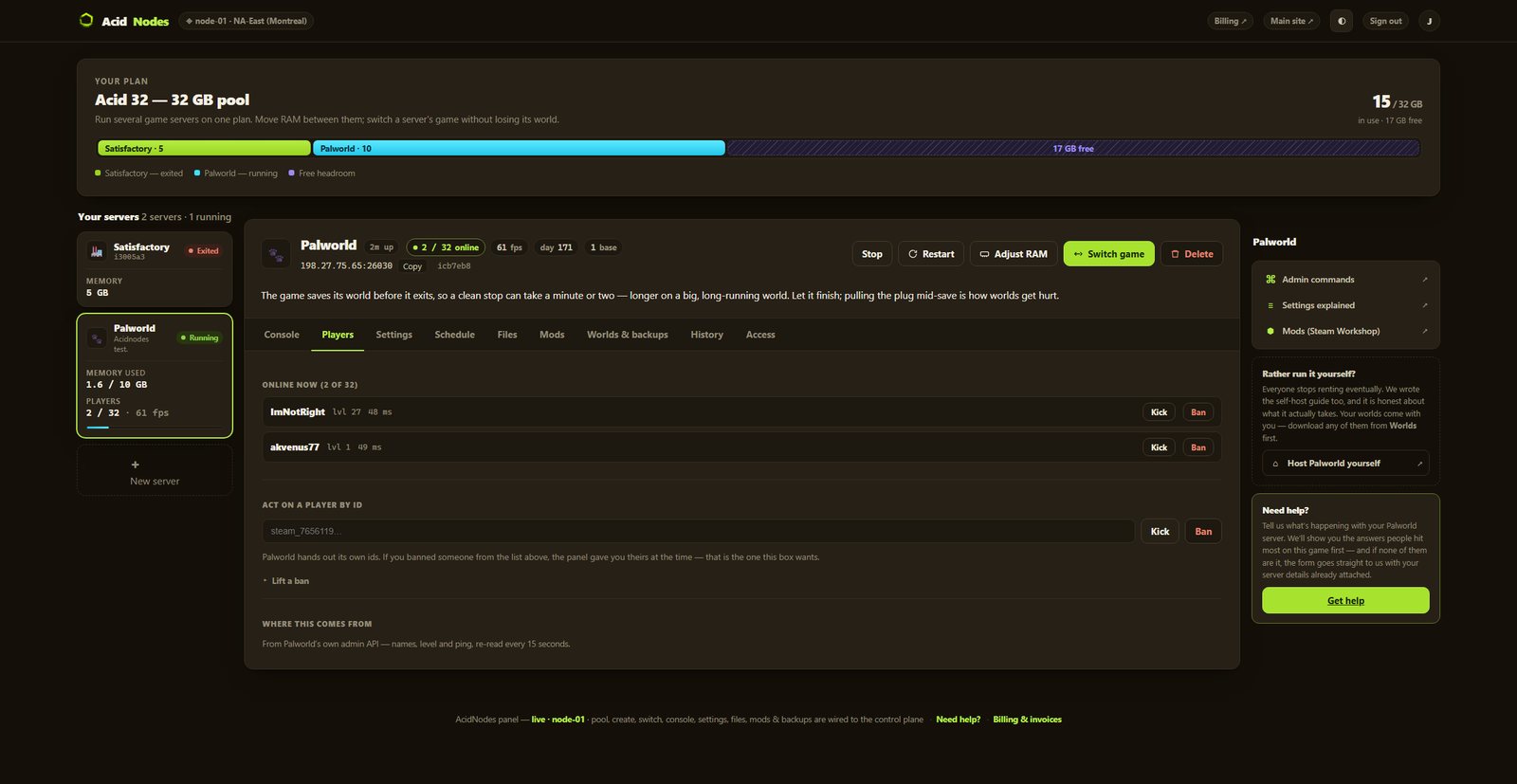Focus the player ID input field
Screen dimensions: 1517x784
click(x=699, y=531)
